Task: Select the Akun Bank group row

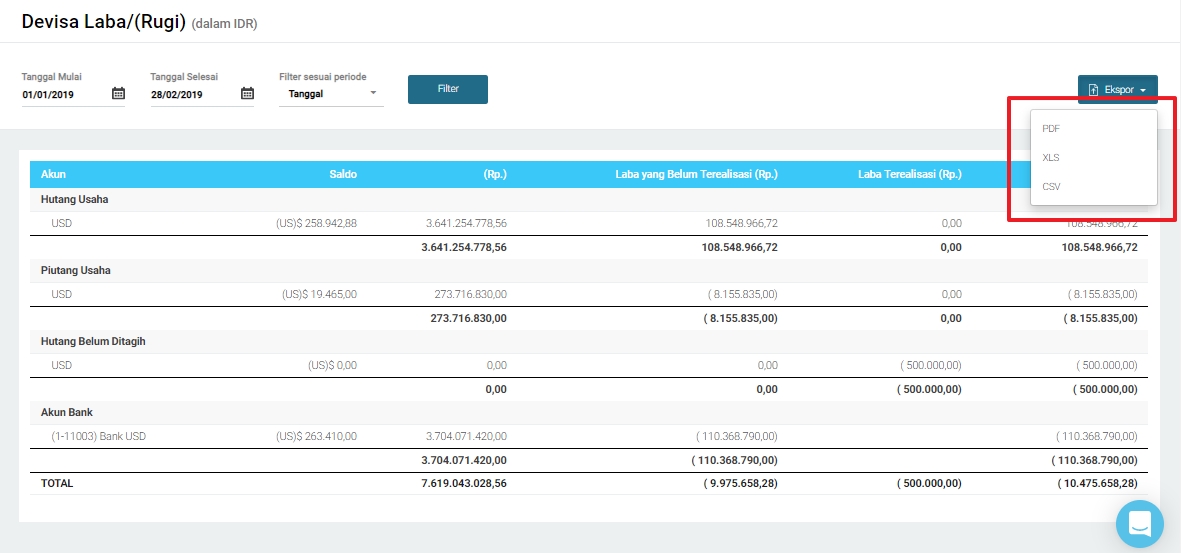Action: point(589,412)
